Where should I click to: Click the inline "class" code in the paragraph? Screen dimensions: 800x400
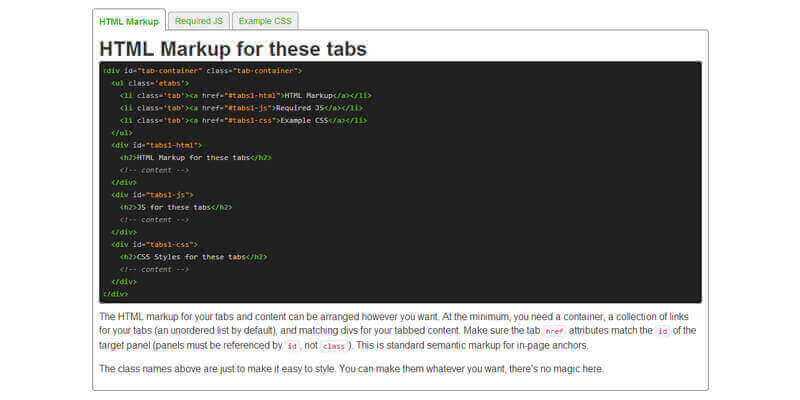(x=333, y=346)
